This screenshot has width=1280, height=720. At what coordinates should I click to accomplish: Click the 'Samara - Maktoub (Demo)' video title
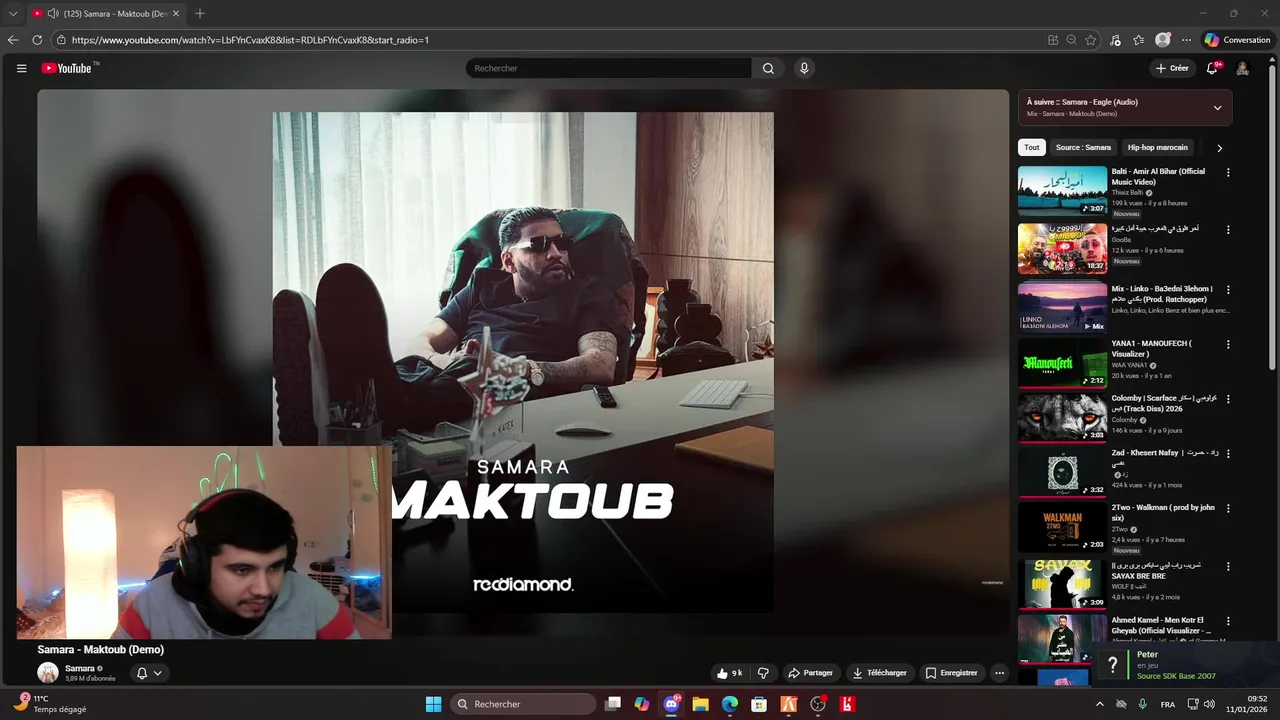[101, 649]
